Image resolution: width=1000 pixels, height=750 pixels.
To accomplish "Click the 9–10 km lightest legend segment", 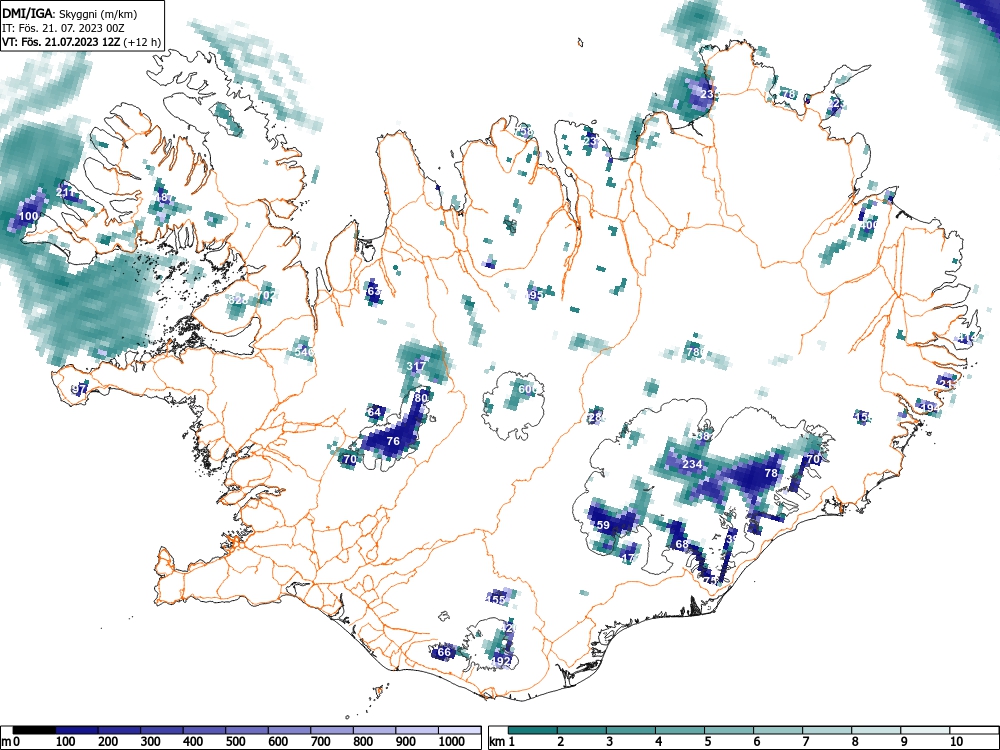I will 925,729.
